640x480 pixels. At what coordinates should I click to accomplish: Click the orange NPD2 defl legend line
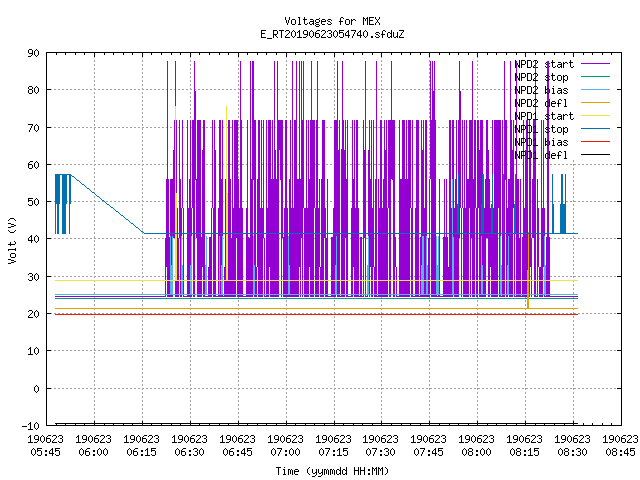point(595,103)
